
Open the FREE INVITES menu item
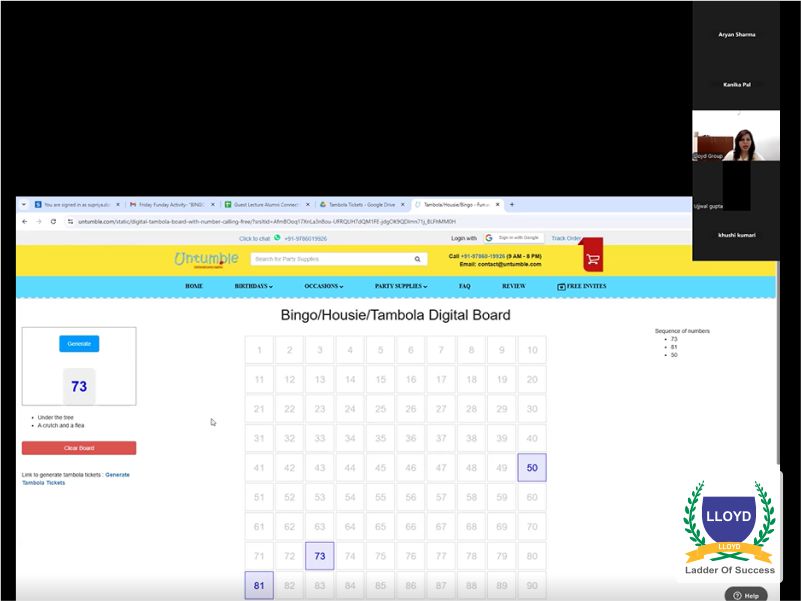pyautogui.click(x=581, y=286)
